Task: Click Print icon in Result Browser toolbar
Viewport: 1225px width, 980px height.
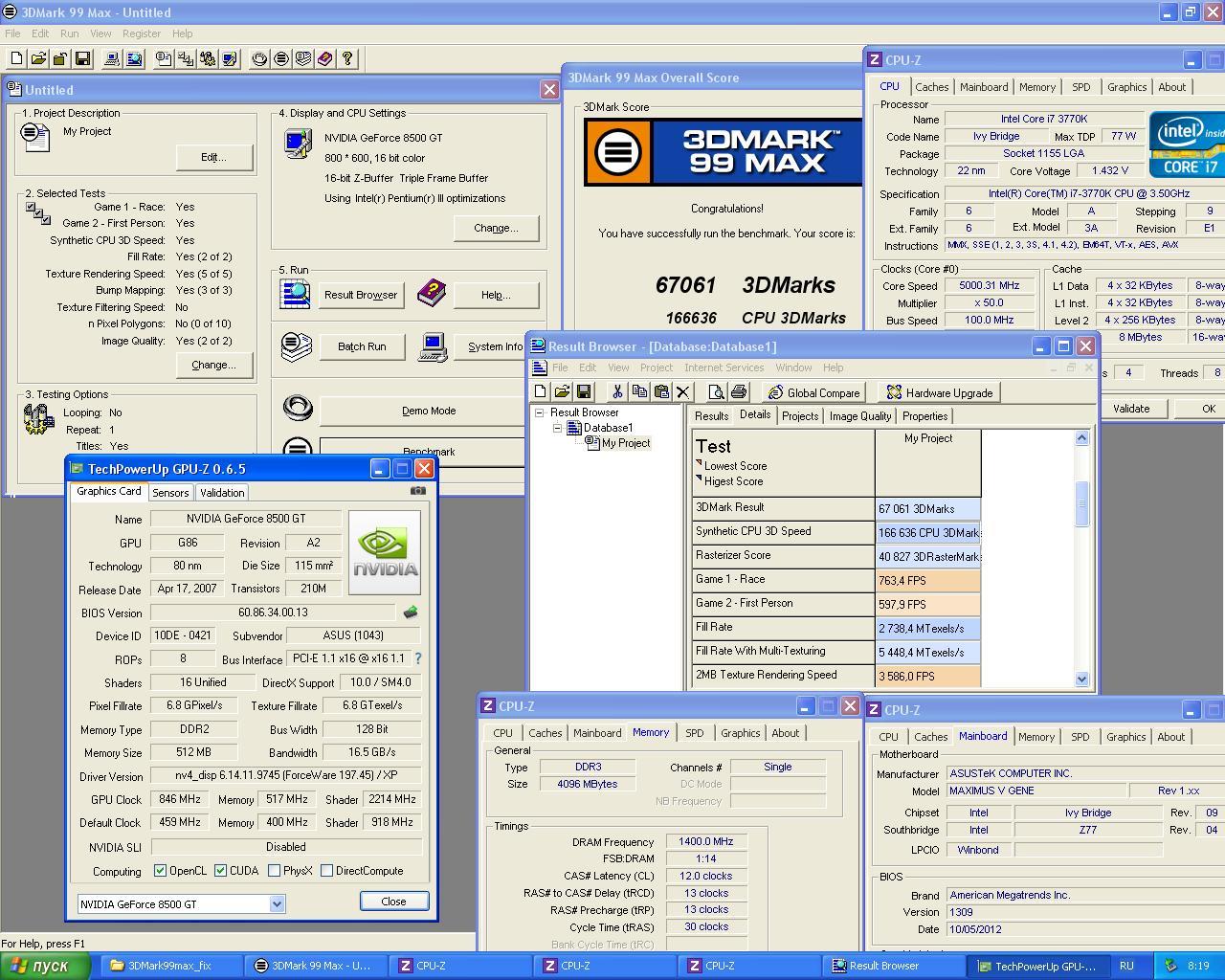Action: click(x=738, y=392)
